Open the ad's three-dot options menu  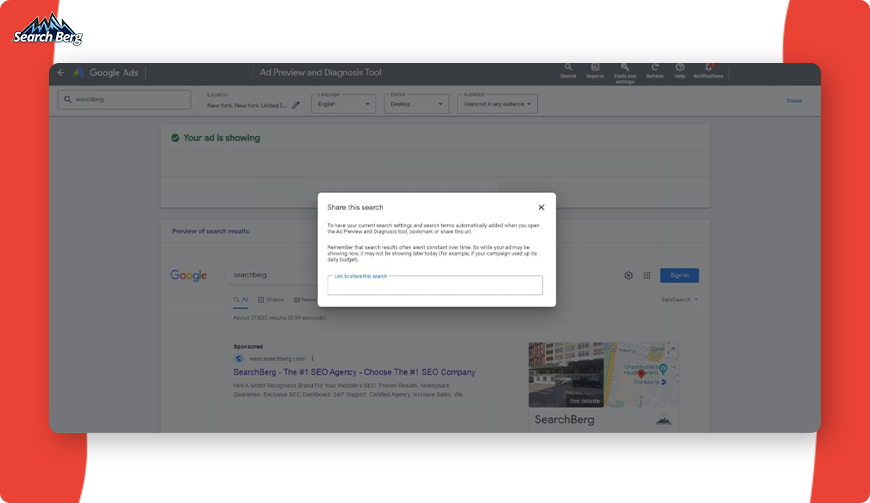point(312,359)
